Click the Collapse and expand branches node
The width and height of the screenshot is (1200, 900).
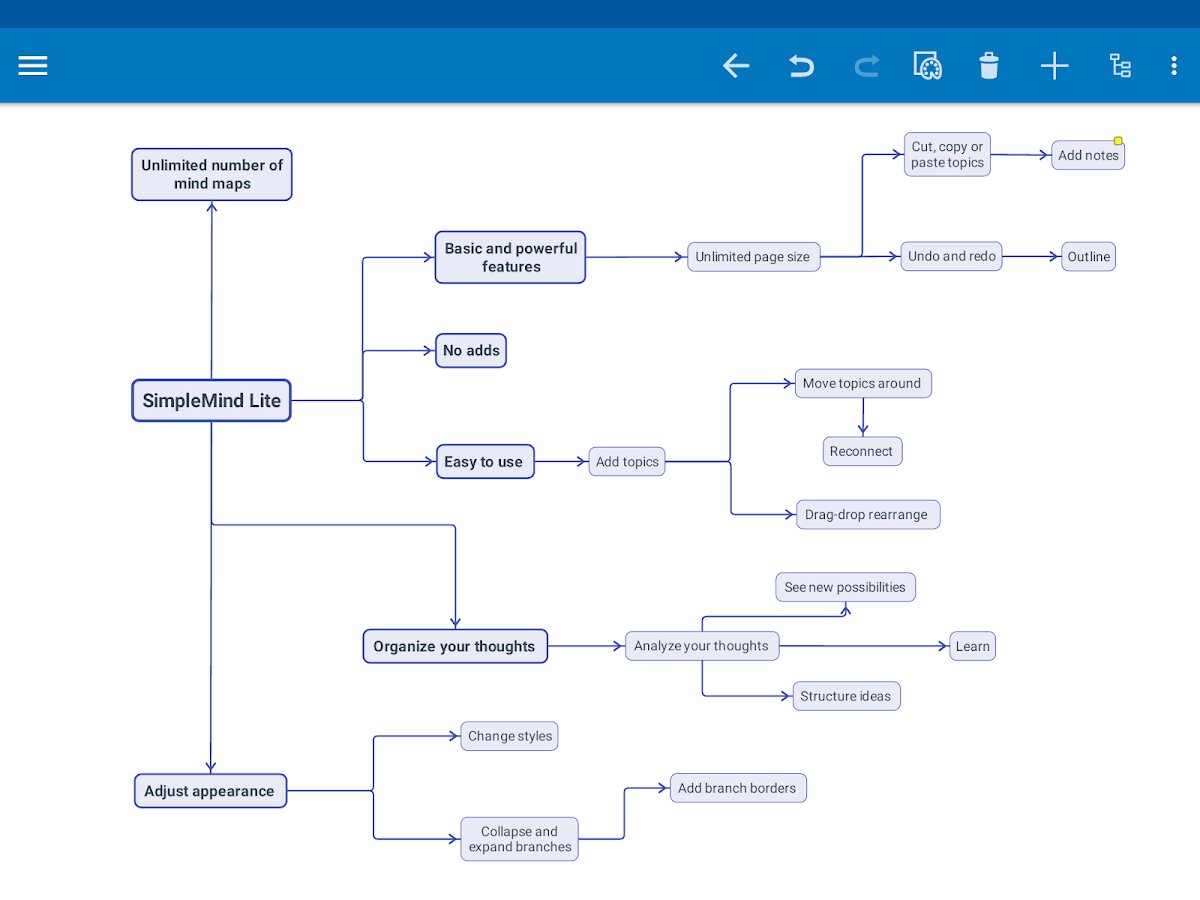tap(519, 839)
